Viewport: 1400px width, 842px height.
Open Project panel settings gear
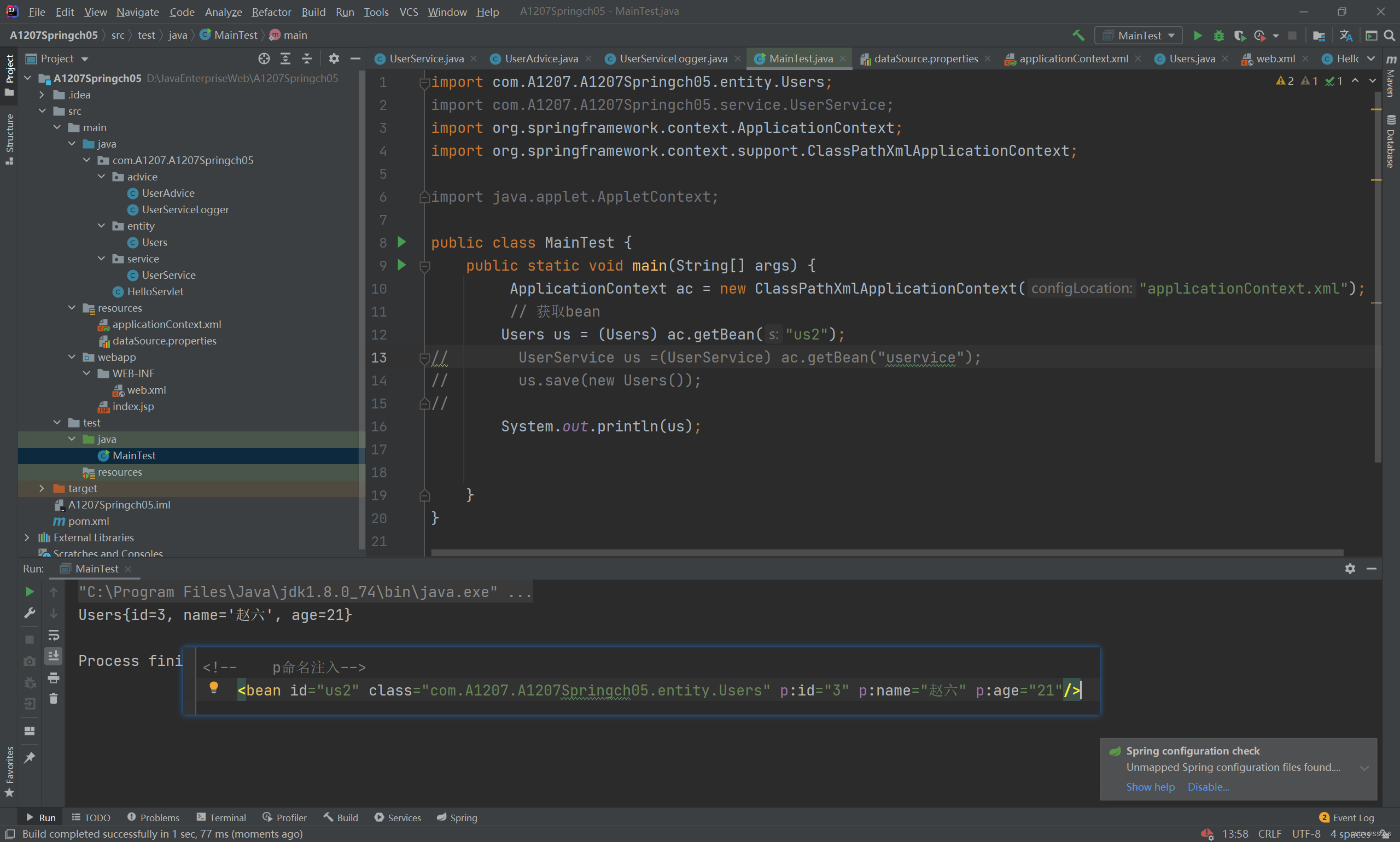coord(334,59)
